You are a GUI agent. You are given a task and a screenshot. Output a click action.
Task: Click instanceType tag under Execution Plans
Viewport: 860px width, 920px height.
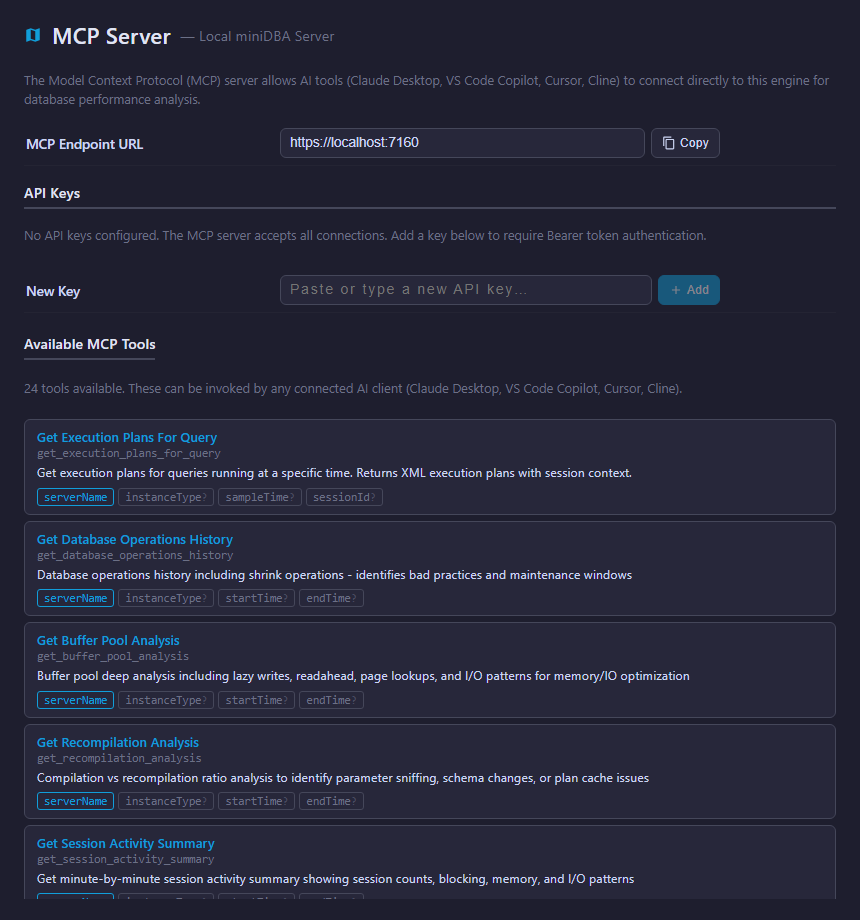(x=166, y=497)
